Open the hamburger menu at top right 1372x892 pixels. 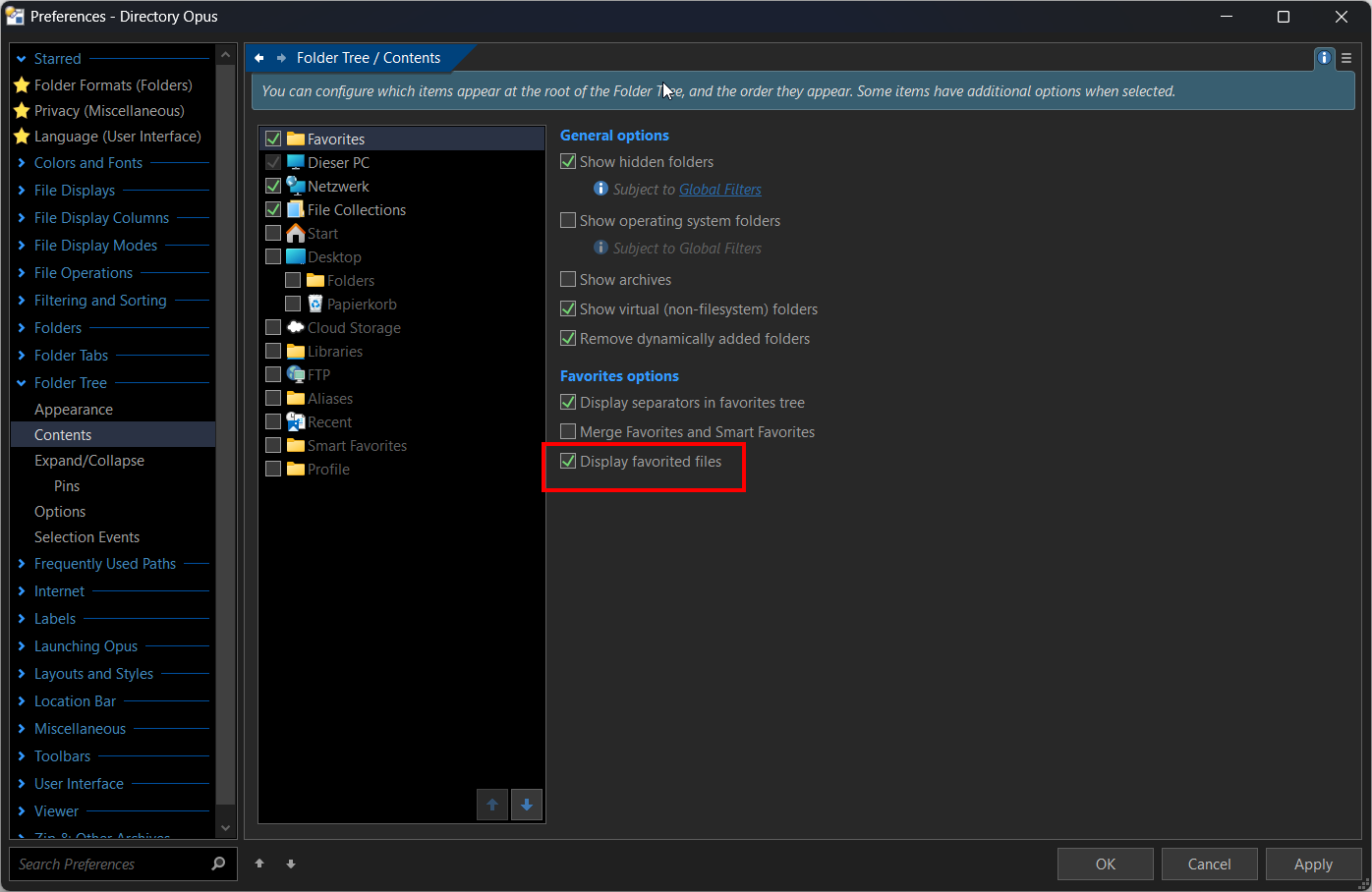point(1346,58)
